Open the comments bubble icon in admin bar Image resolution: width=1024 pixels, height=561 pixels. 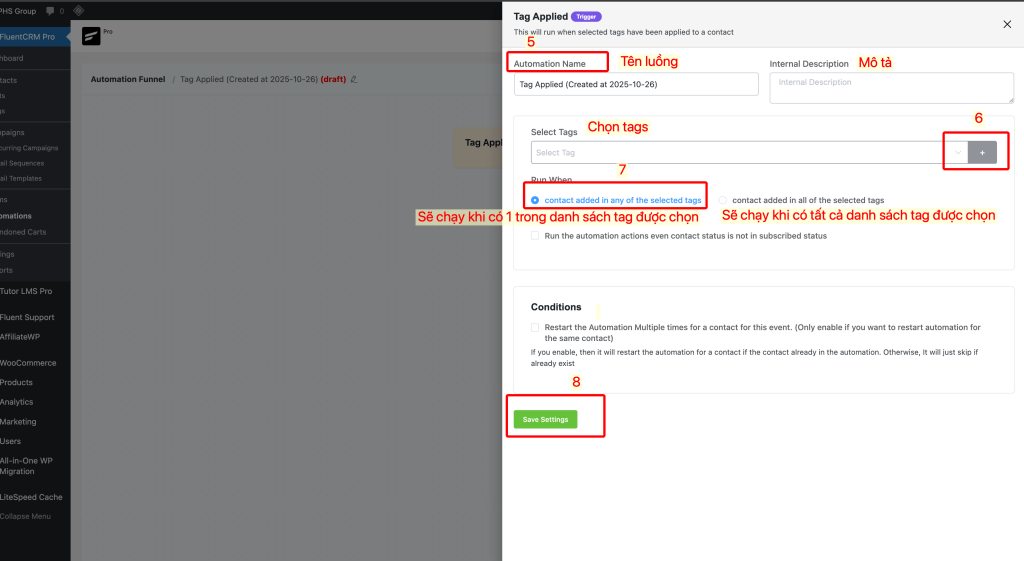(x=49, y=11)
